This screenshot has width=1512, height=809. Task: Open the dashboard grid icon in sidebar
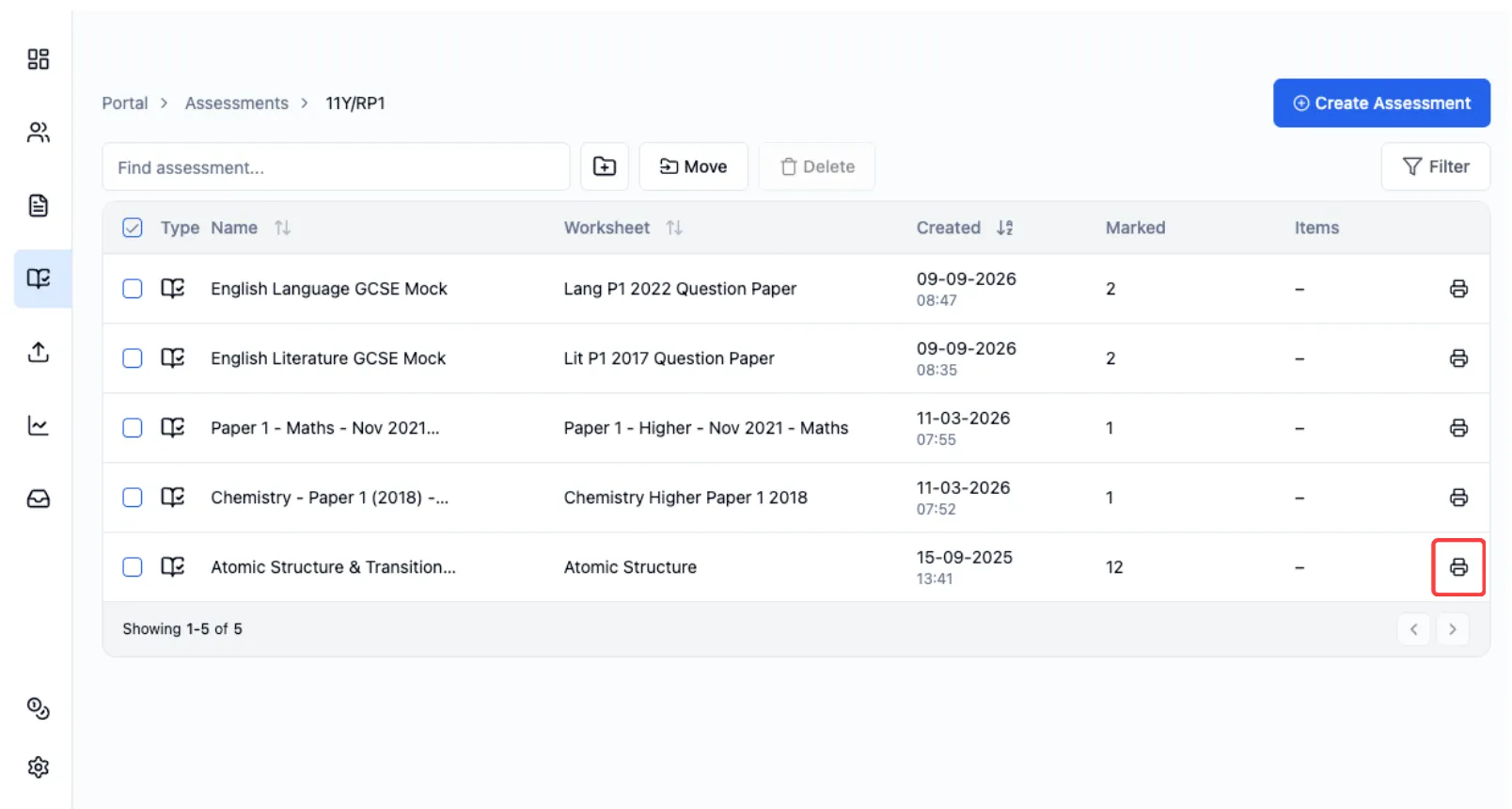38,59
